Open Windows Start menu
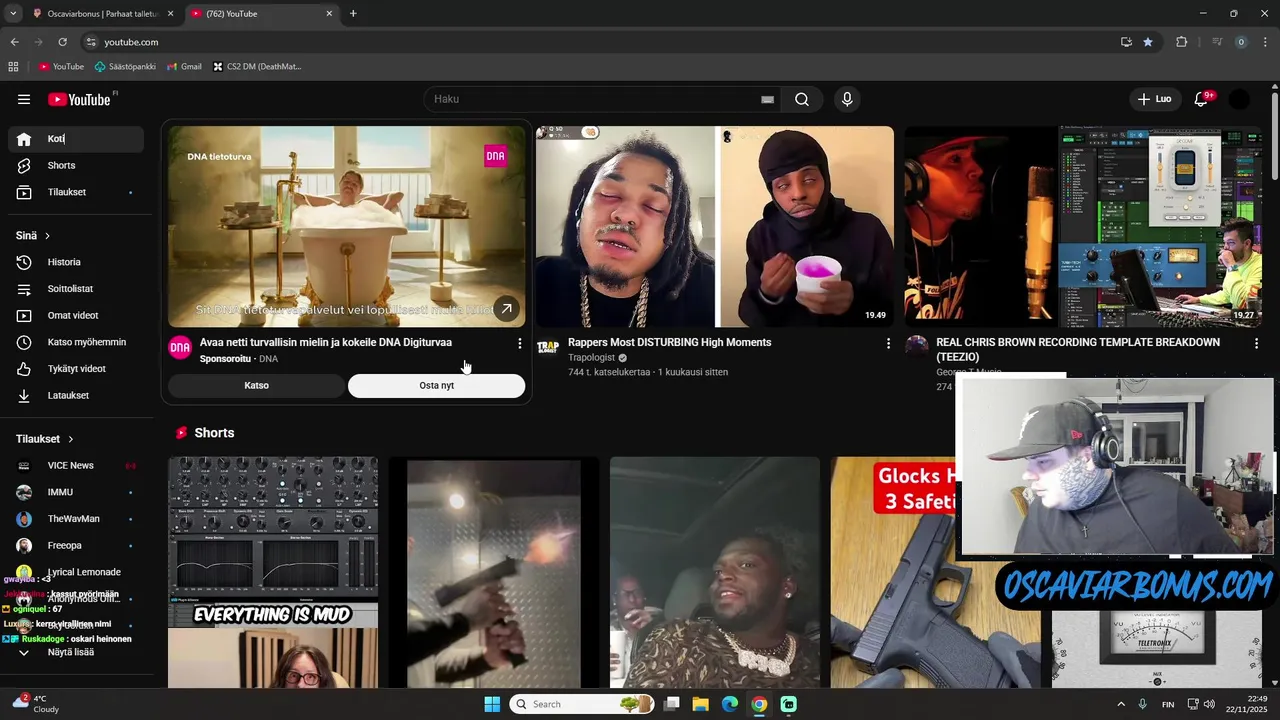The height and width of the screenshot is (720, 1280). point(492,704)
